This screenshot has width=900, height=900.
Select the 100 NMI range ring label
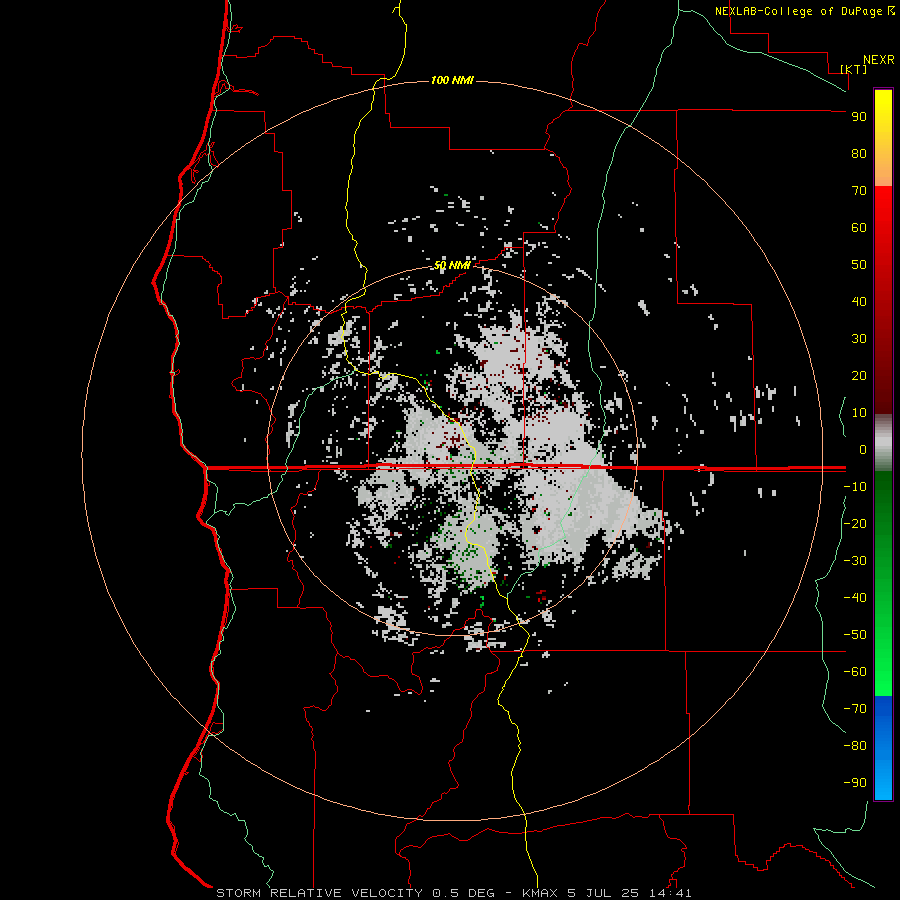coord(452,80)
